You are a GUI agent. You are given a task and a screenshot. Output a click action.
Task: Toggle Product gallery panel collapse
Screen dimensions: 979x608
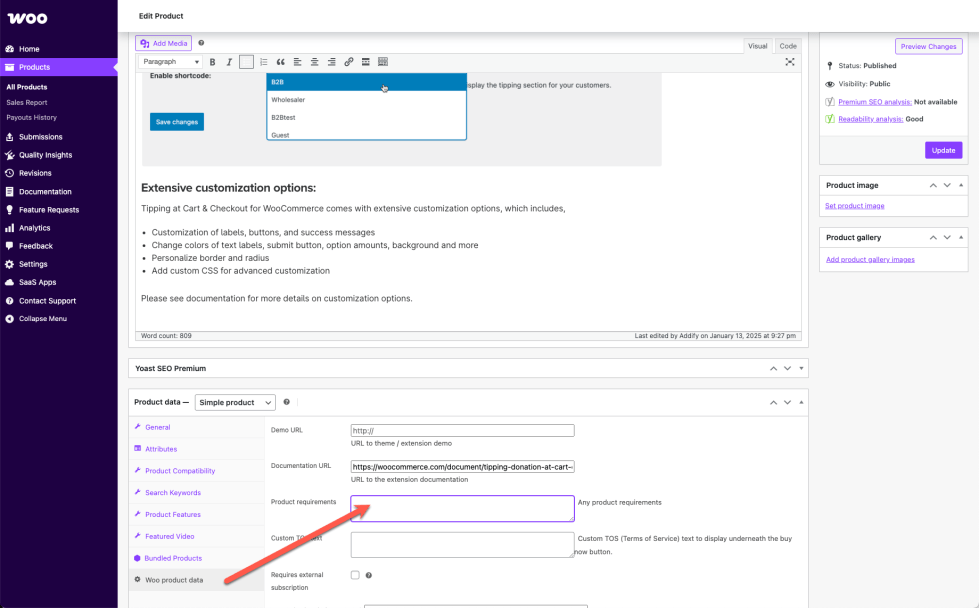961,237
